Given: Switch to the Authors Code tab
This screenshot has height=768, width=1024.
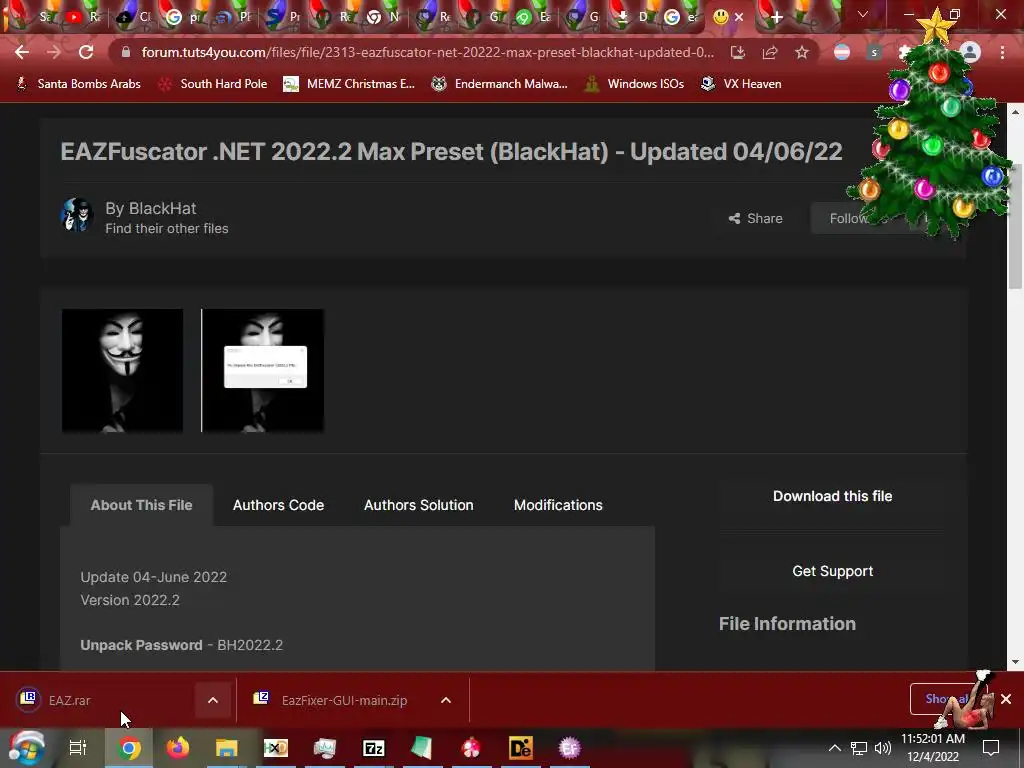Looking at the screenshot, I should click(278, 505).
